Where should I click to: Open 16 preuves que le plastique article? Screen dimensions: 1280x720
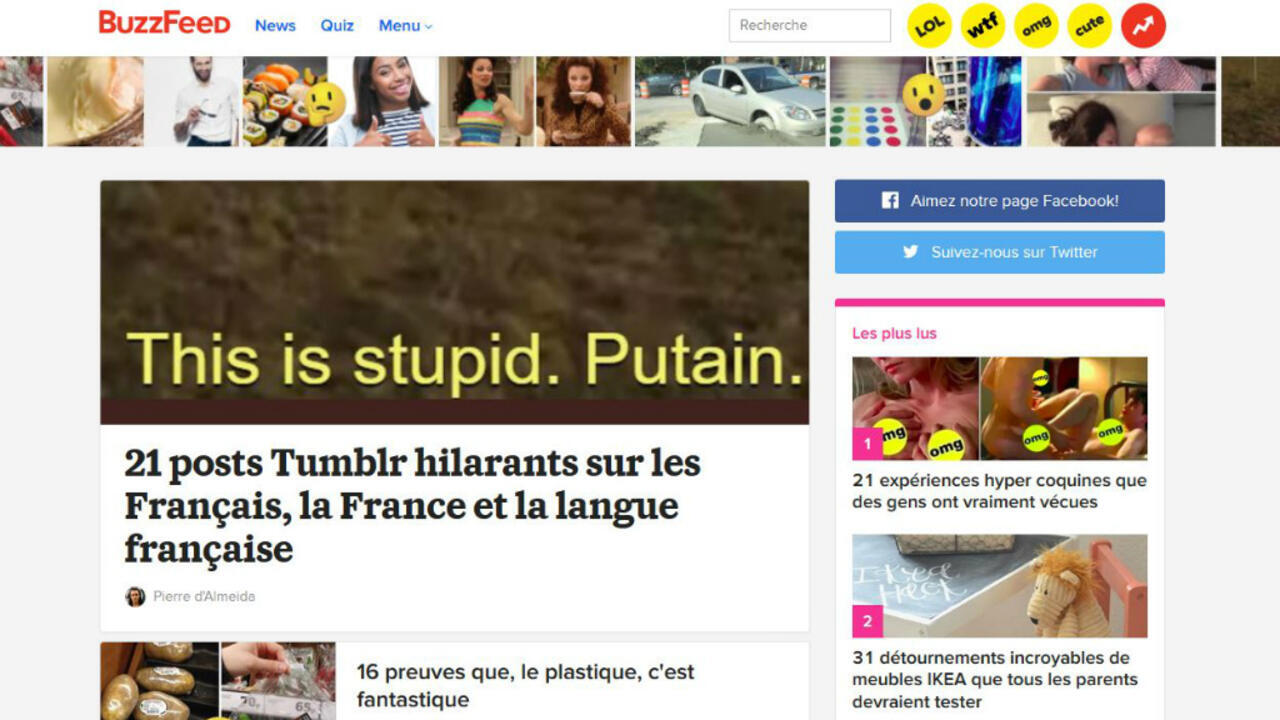point(525,685)
